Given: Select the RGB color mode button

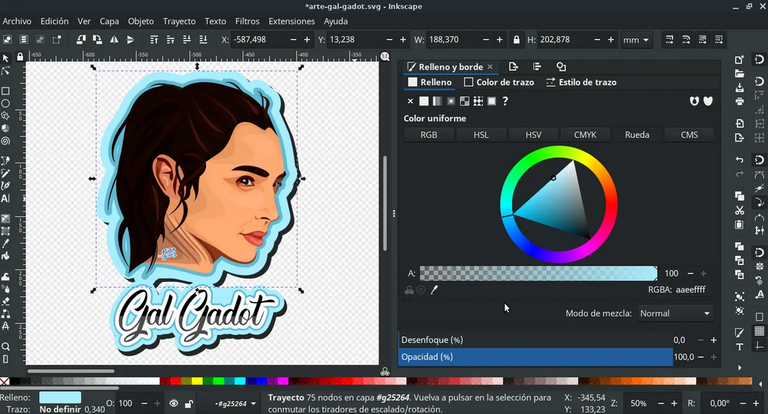Looking at the screenshot, I should (x=429, y=135).
